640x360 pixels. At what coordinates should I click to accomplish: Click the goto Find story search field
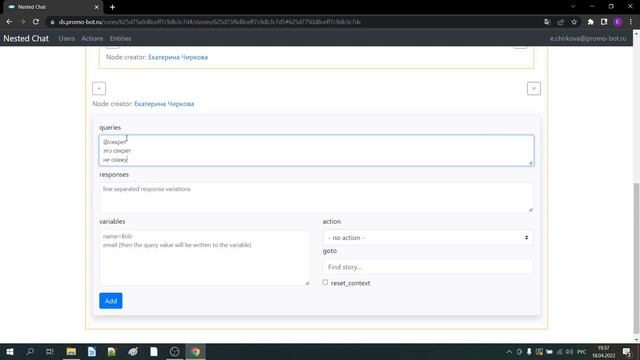tap(428, 267)
